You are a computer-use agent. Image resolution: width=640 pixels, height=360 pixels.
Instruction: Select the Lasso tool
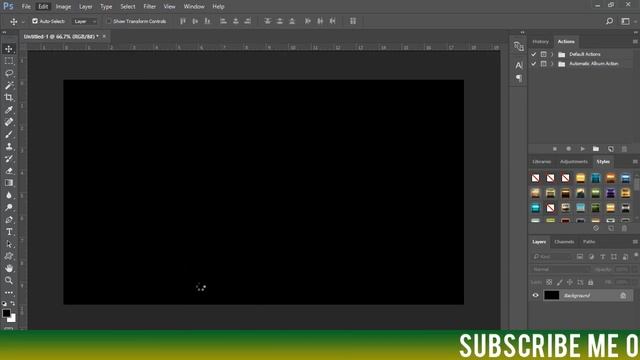point(9,73)
